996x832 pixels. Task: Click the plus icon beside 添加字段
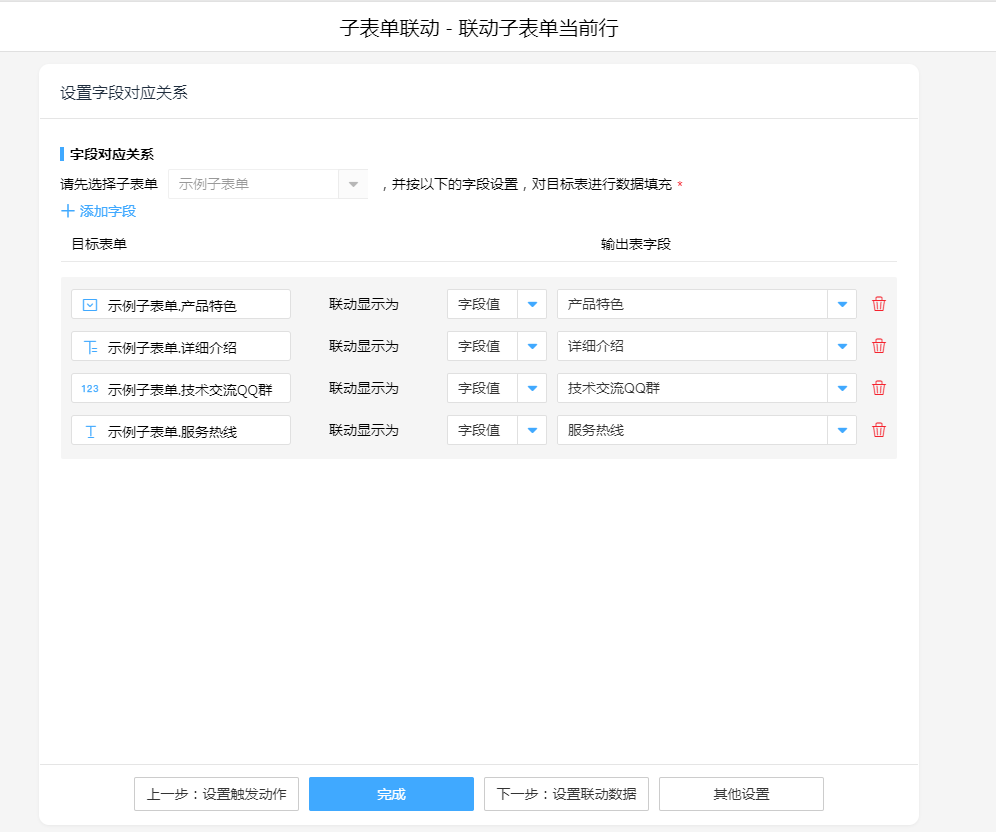tap(68, 211)
